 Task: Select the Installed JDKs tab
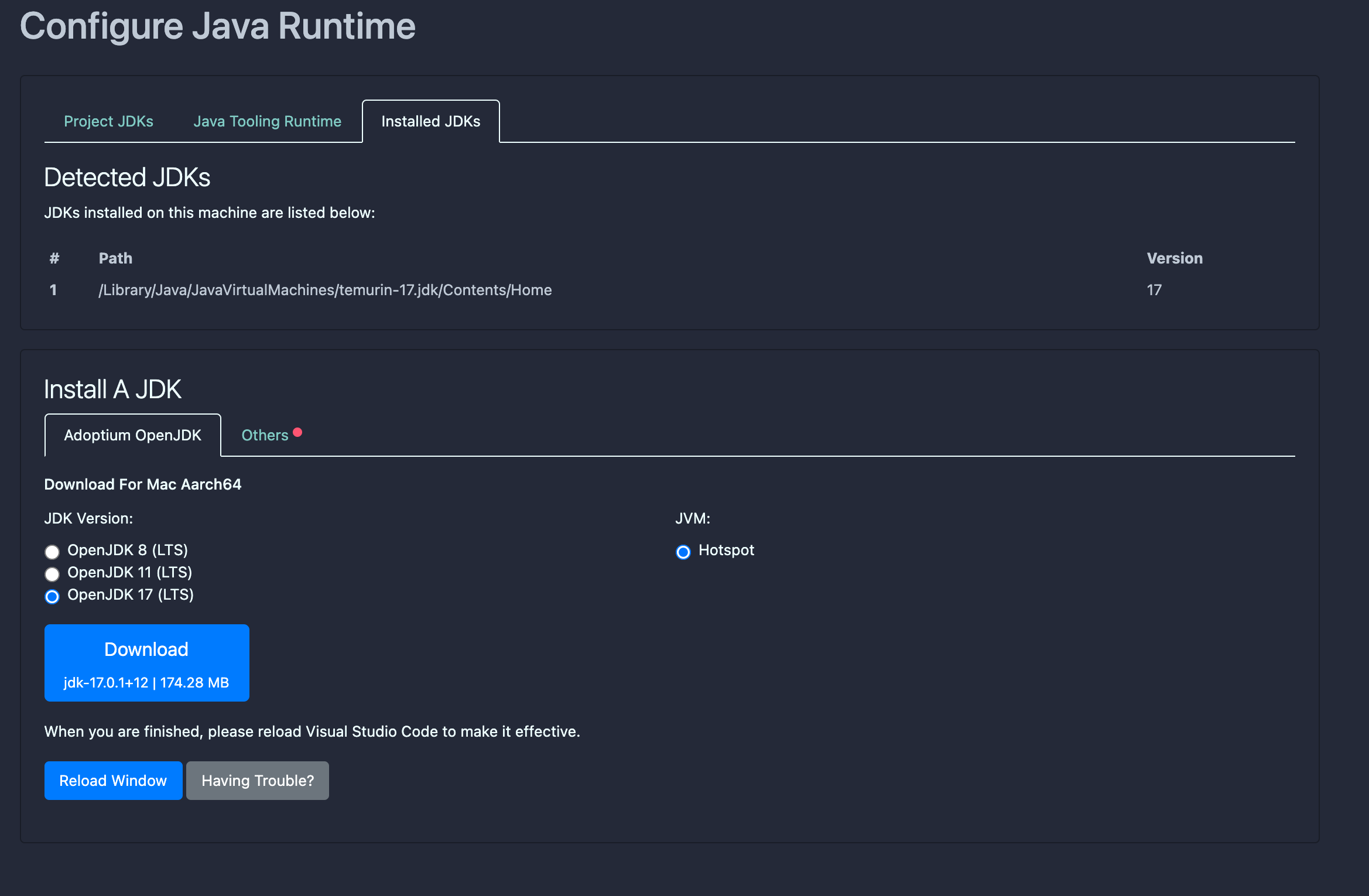click(x=430, y=121)
